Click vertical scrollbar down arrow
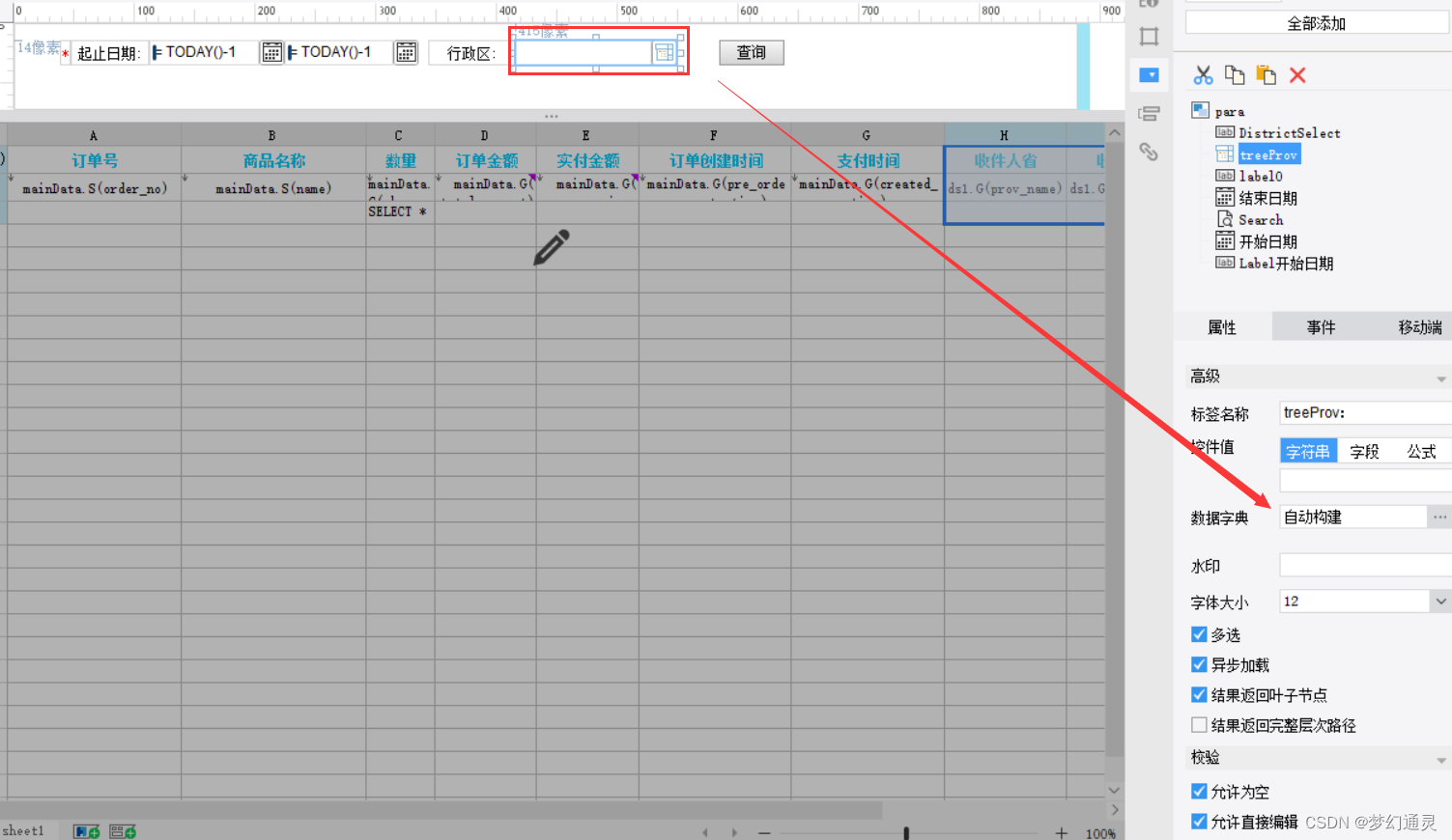 coord(1114,790)
